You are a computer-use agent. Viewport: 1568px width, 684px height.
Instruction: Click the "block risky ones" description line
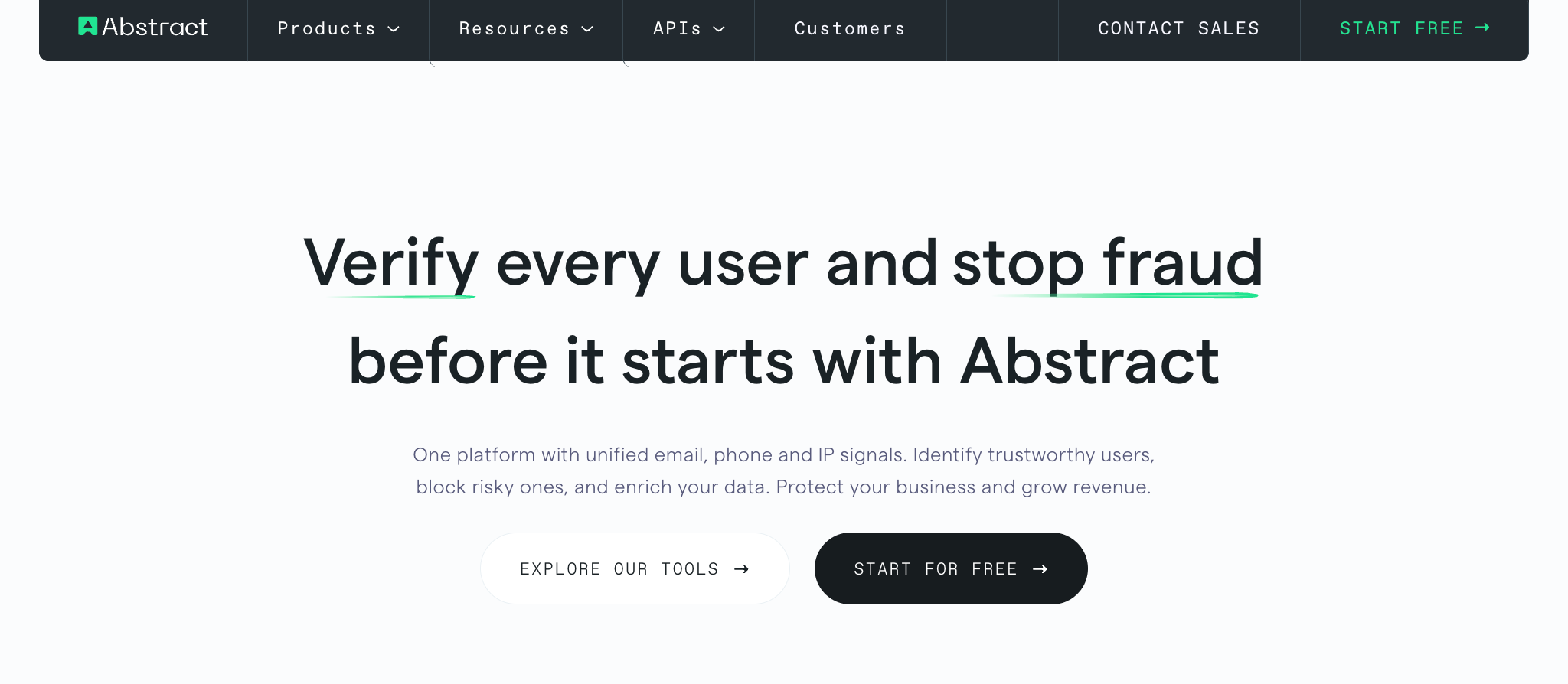pyautogui.click(x=783, y=487)
